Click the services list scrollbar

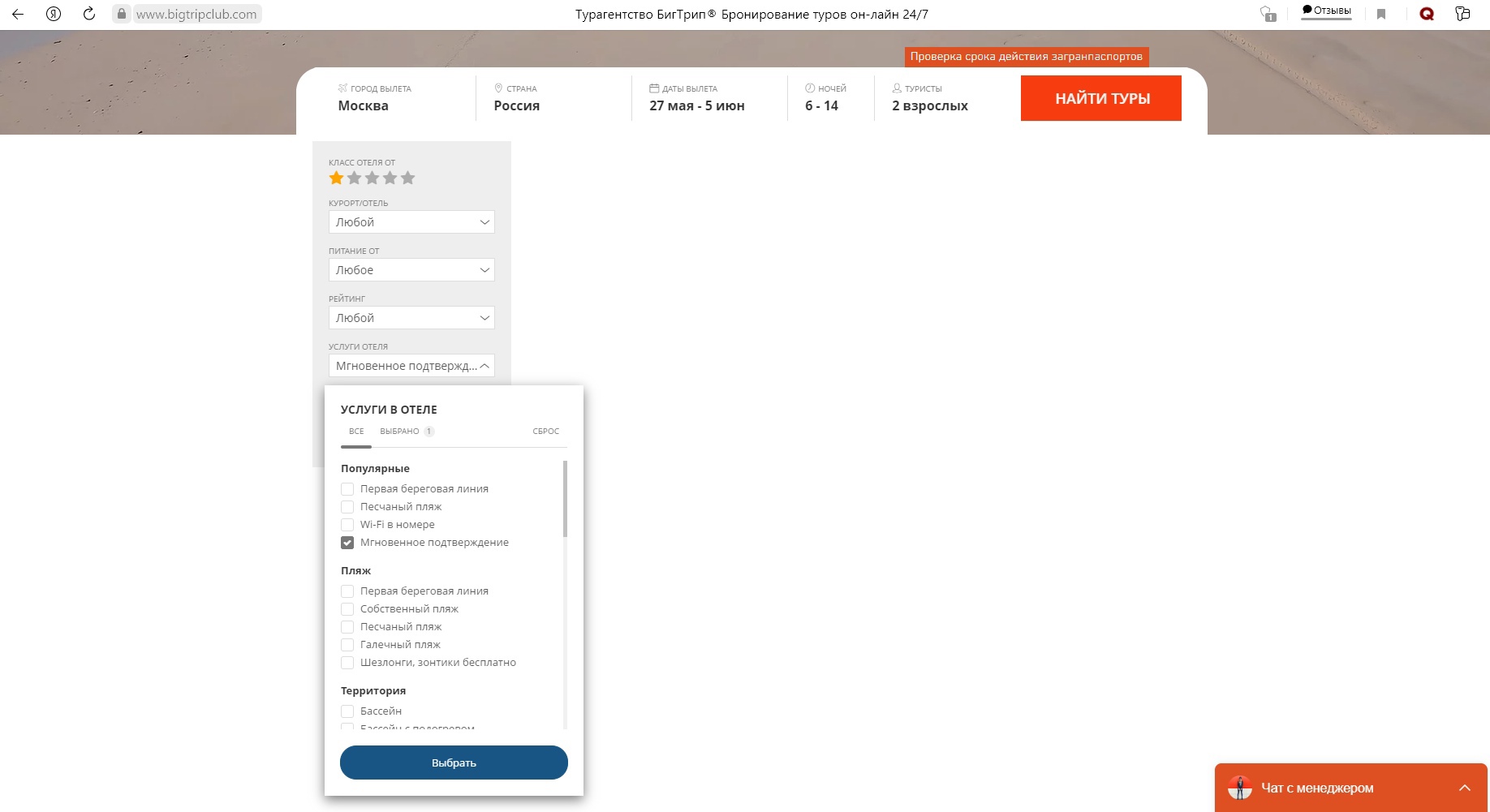coord(565,499)
